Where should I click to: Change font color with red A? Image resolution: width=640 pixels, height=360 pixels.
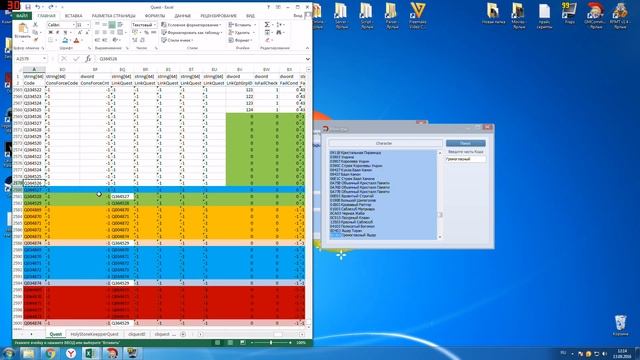click(76, 40)
